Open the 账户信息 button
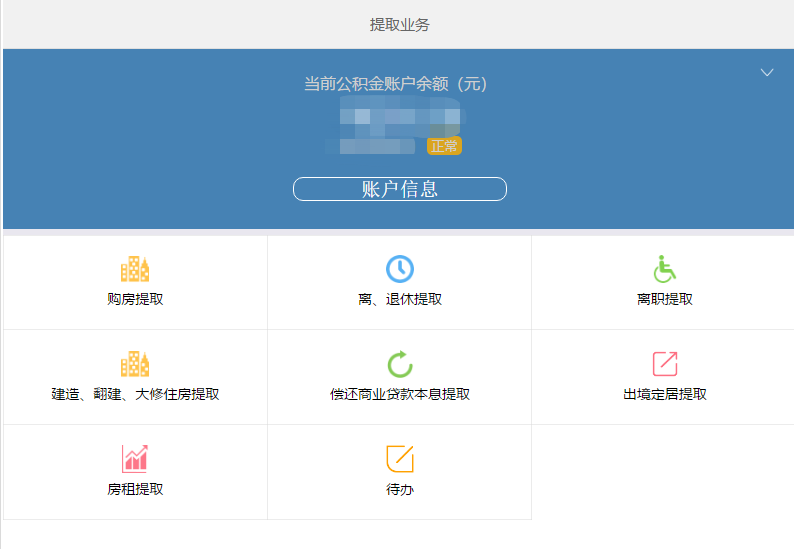This screenshot has height=549, width=794. [x=399, y=189]
